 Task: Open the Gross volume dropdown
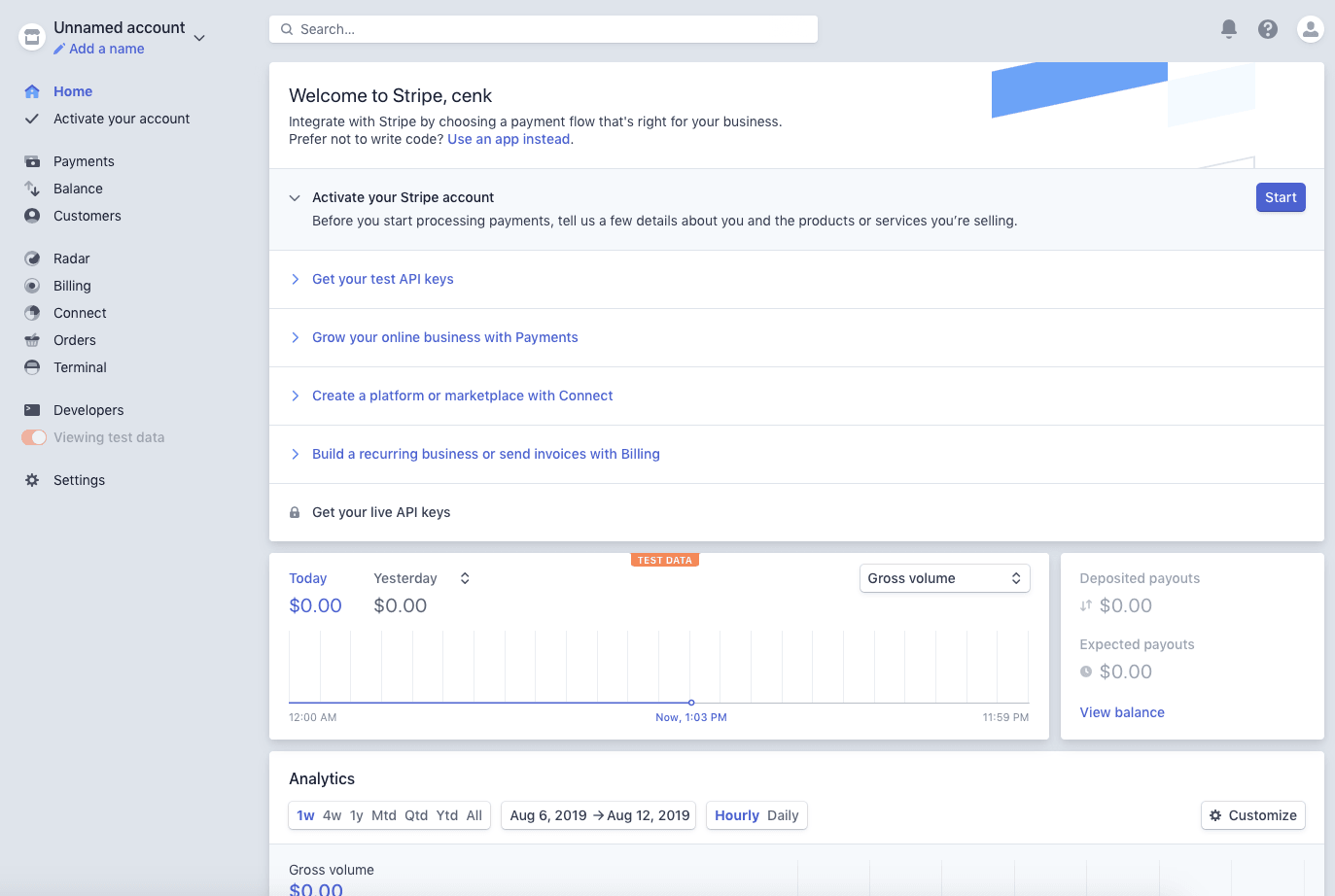click(944, 578)
